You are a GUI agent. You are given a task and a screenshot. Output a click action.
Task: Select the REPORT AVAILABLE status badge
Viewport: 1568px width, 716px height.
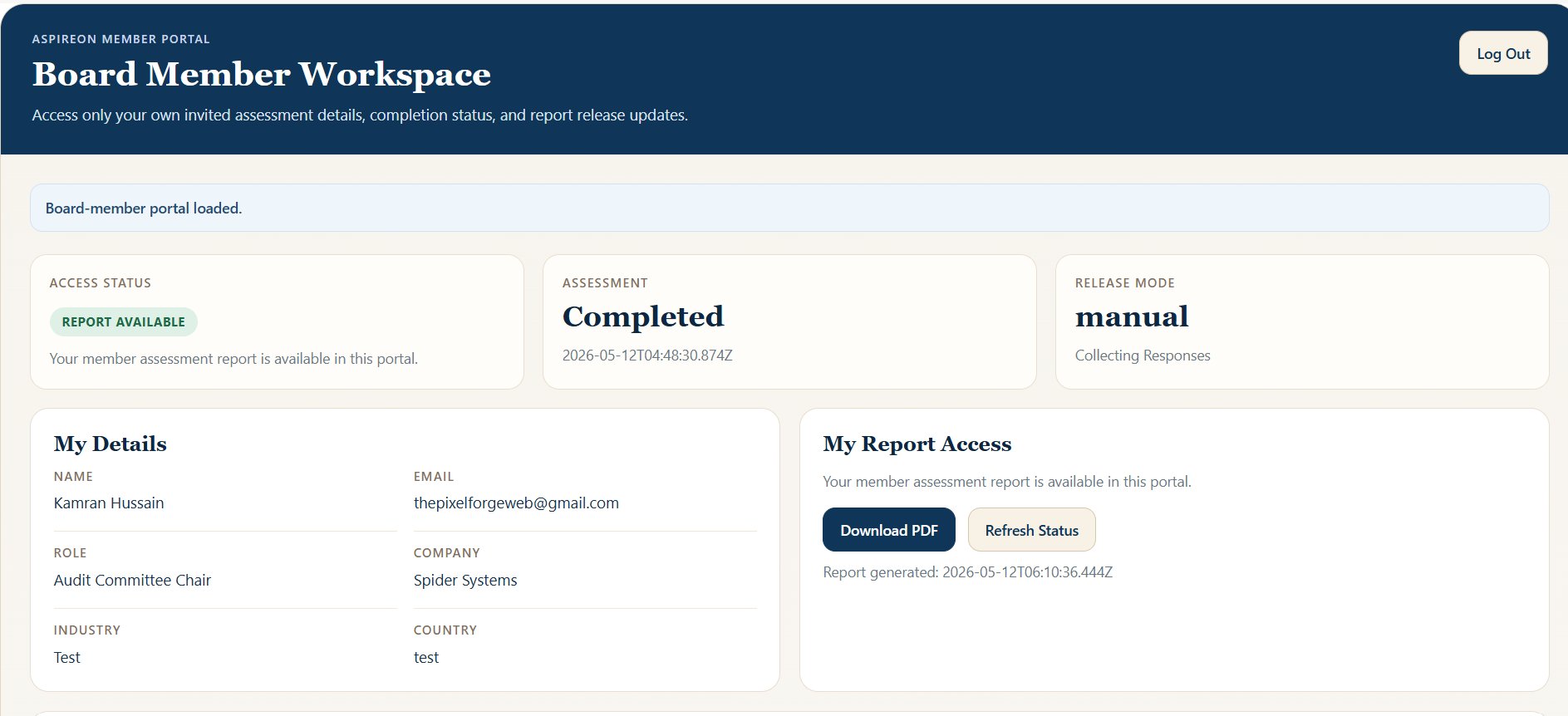(x=124, y=322)
